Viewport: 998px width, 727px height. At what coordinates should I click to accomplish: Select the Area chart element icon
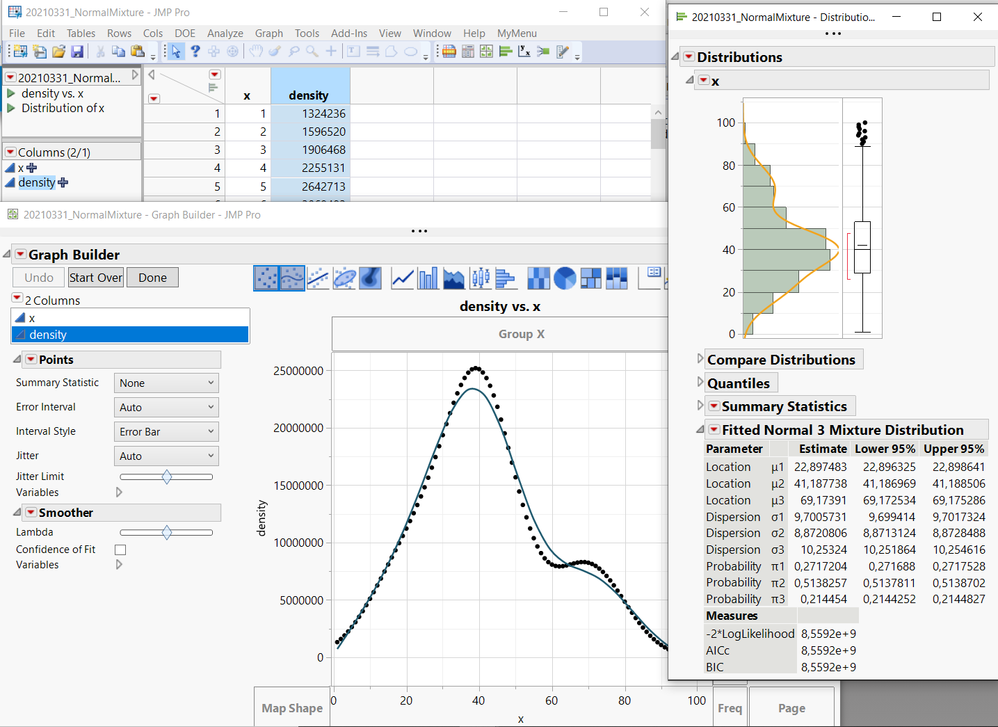point(454,277)
